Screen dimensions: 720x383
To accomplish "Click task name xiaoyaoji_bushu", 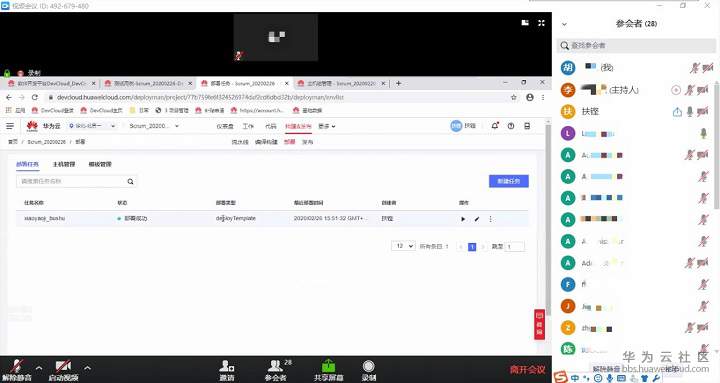I will point(45,219).
